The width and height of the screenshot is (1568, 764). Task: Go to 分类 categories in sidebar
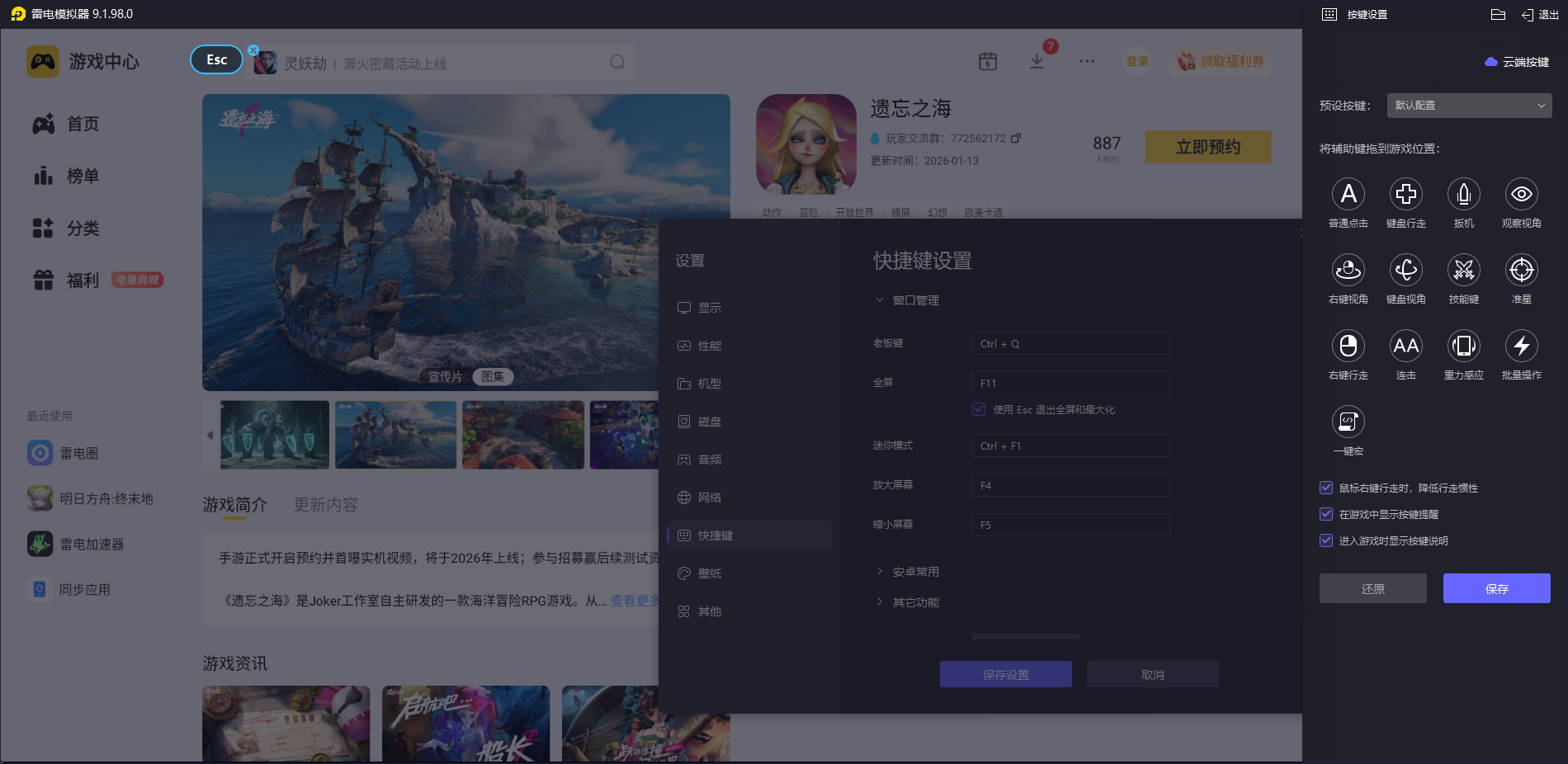tap(66, 228)
